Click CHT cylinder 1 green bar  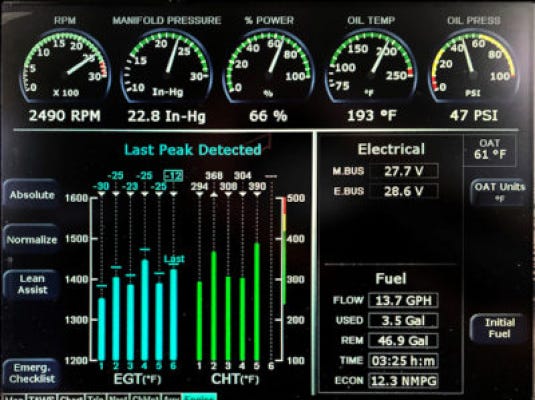tap(200, 321)
